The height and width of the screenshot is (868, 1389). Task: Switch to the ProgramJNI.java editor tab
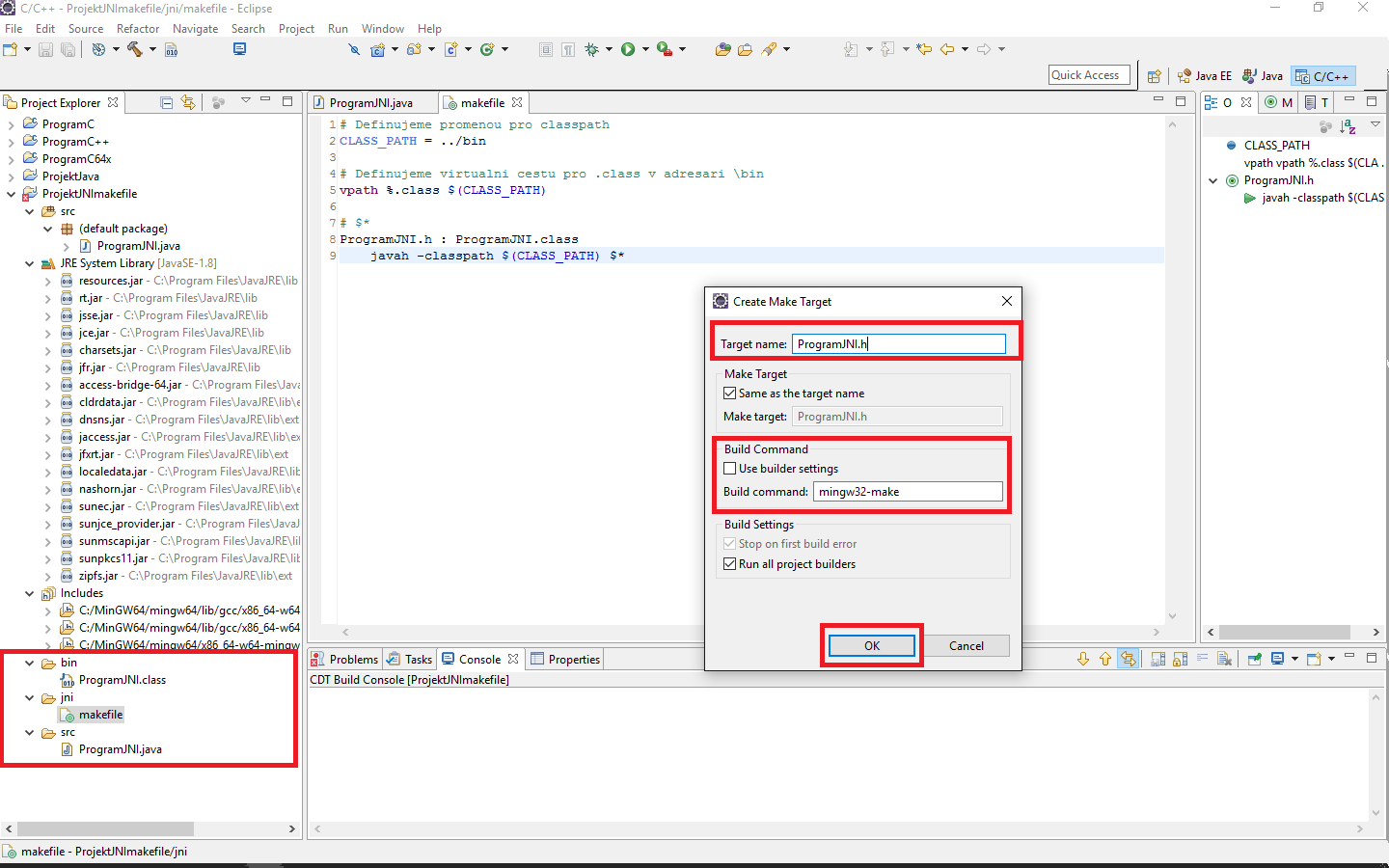tap(373, 101)
